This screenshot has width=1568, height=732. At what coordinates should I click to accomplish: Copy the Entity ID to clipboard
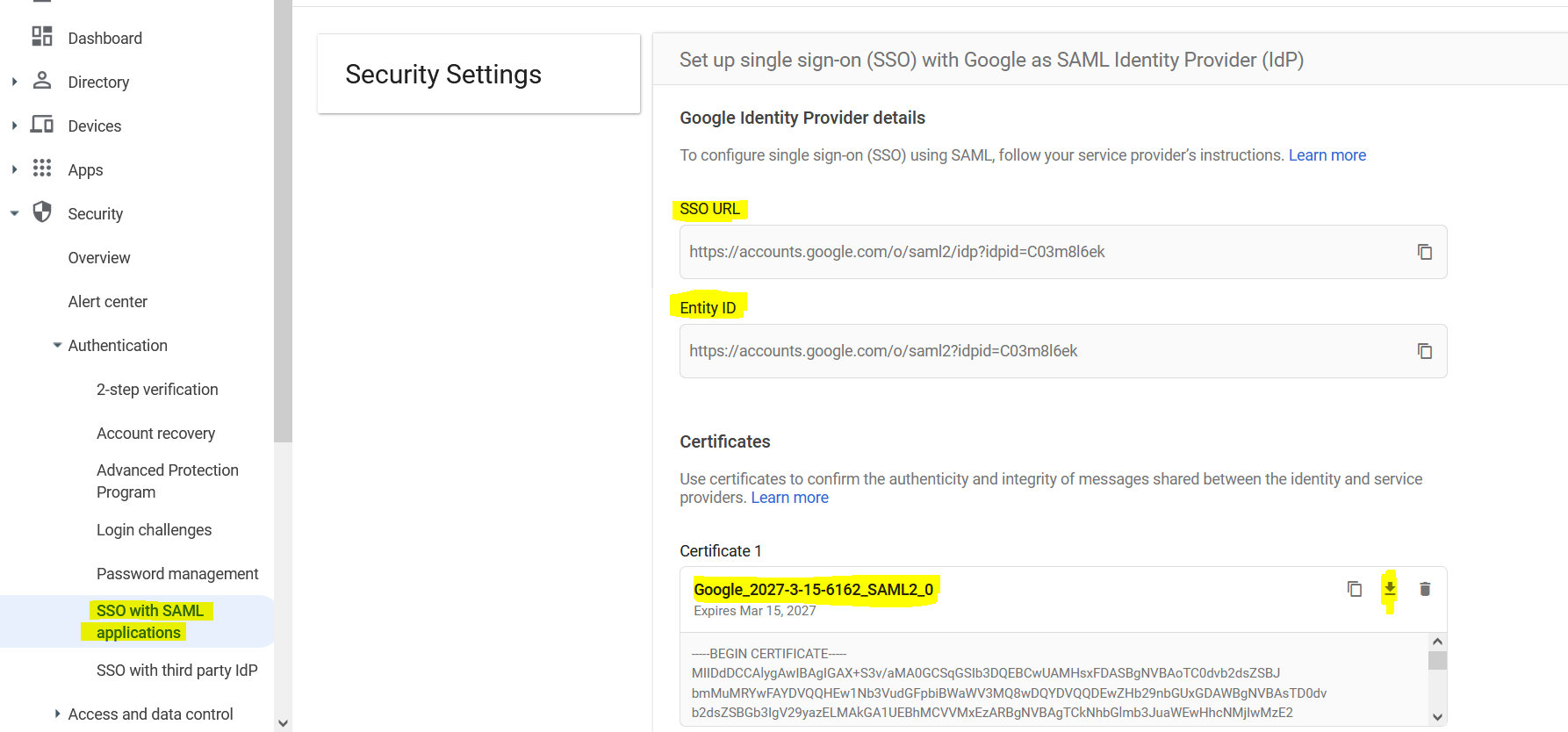pyautogui.click(x=1424, y=351)
